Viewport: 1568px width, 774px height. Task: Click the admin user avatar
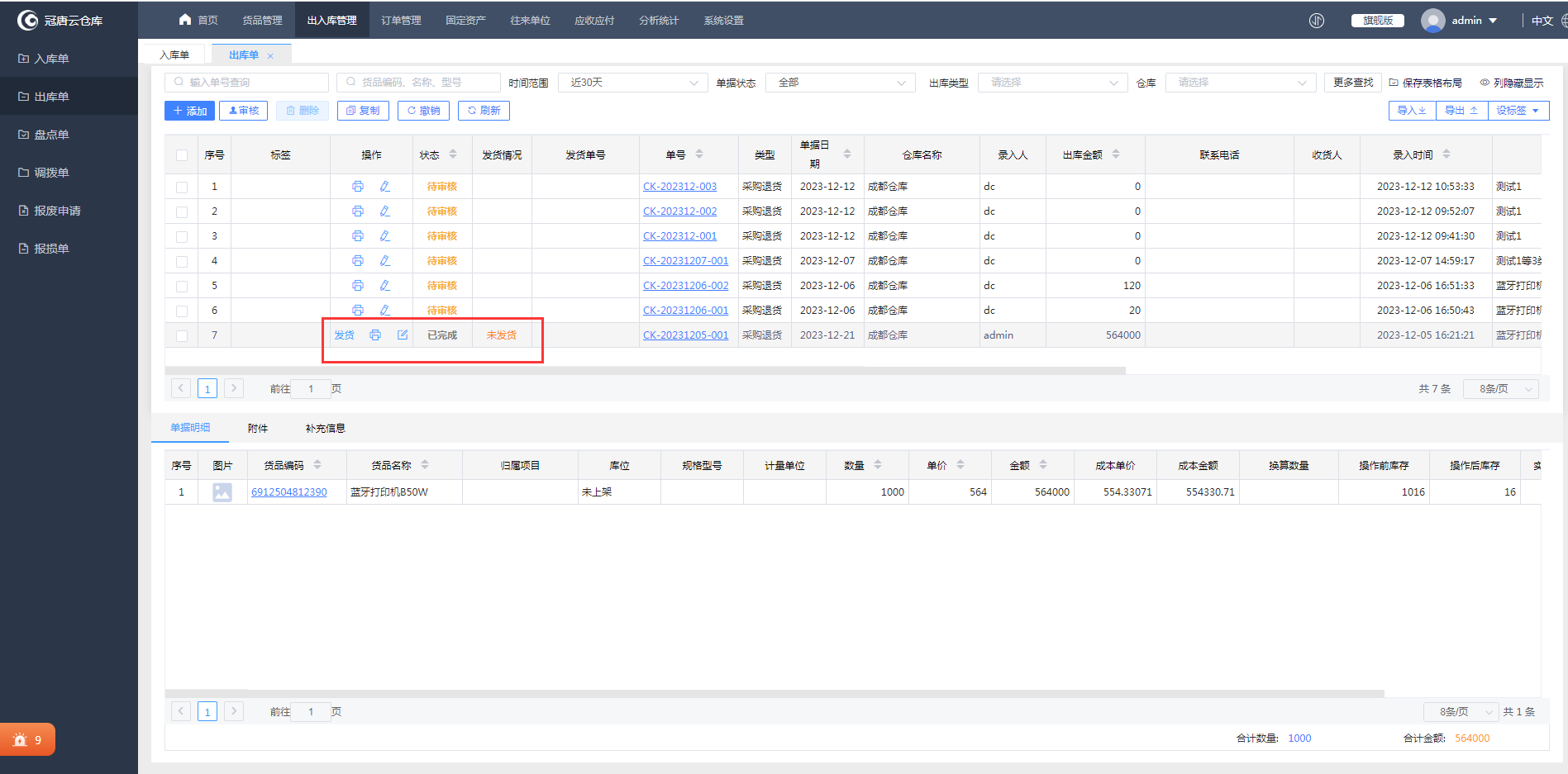coord(1432,21)
